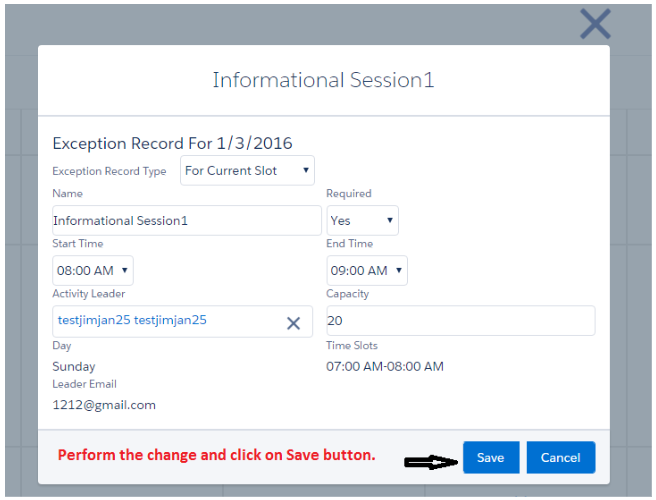Viewport: 656px width, 500px height.
Task: Click the 1212@gmail.com leader email
Action: tap(104, 405)
